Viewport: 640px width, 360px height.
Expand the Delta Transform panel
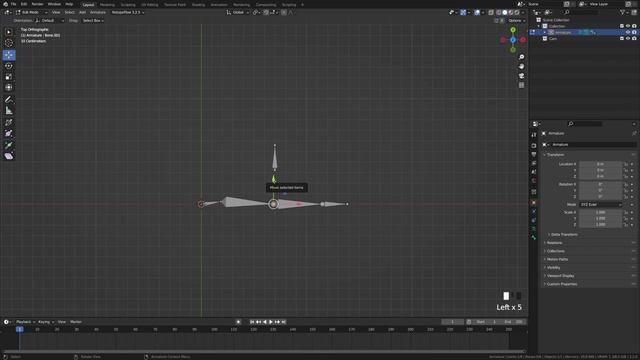click(x=564, y=235)
